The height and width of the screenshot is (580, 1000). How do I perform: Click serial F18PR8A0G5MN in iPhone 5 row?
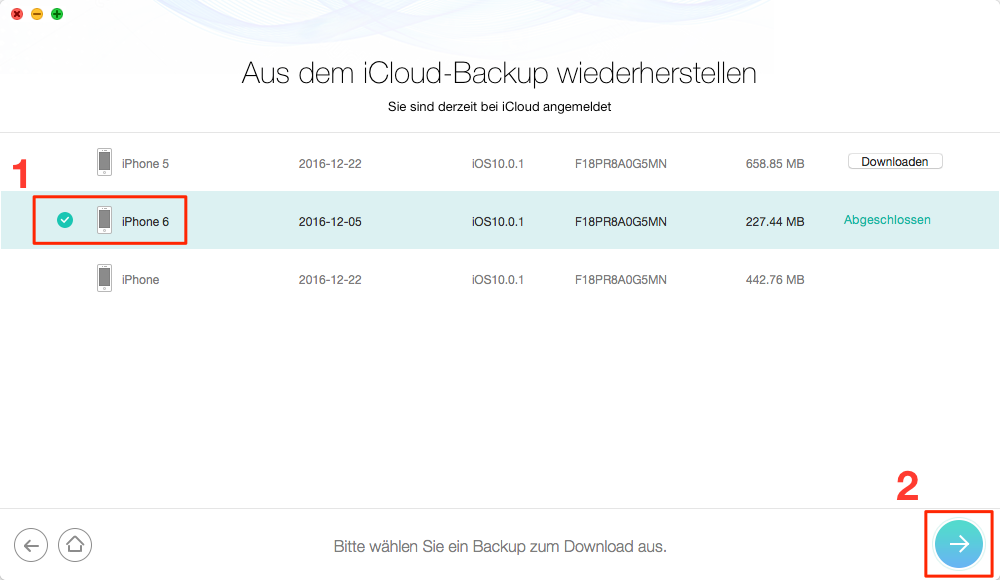(x=621, y=164)
